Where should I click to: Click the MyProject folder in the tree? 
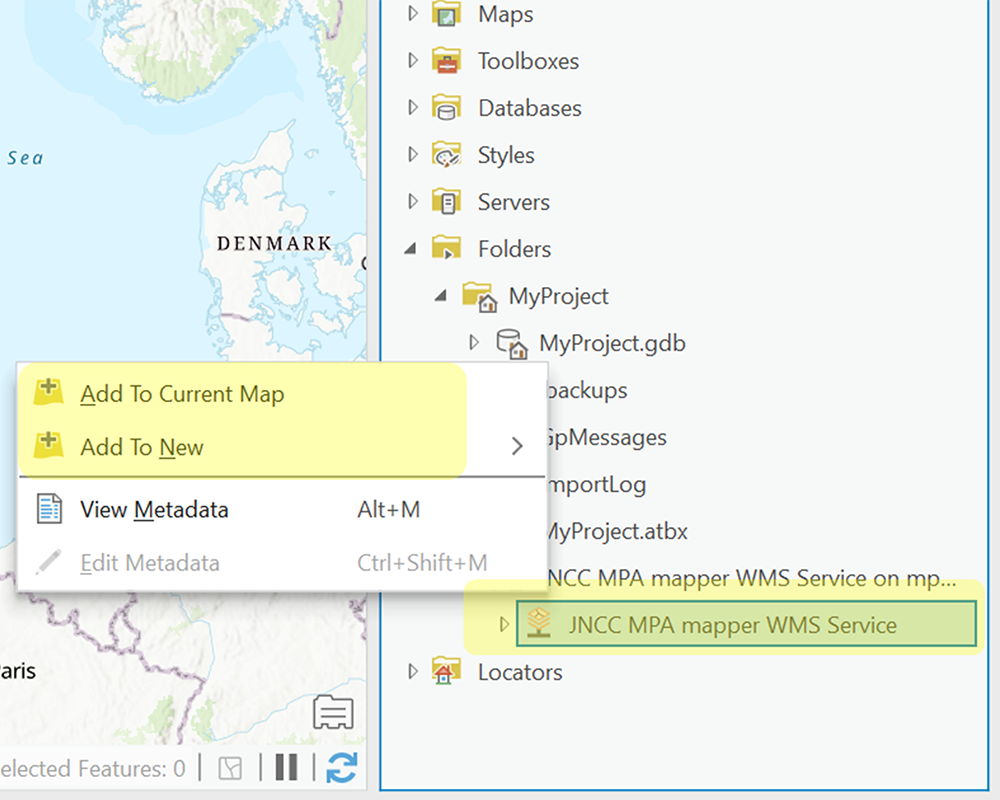[x=558, y=296]
